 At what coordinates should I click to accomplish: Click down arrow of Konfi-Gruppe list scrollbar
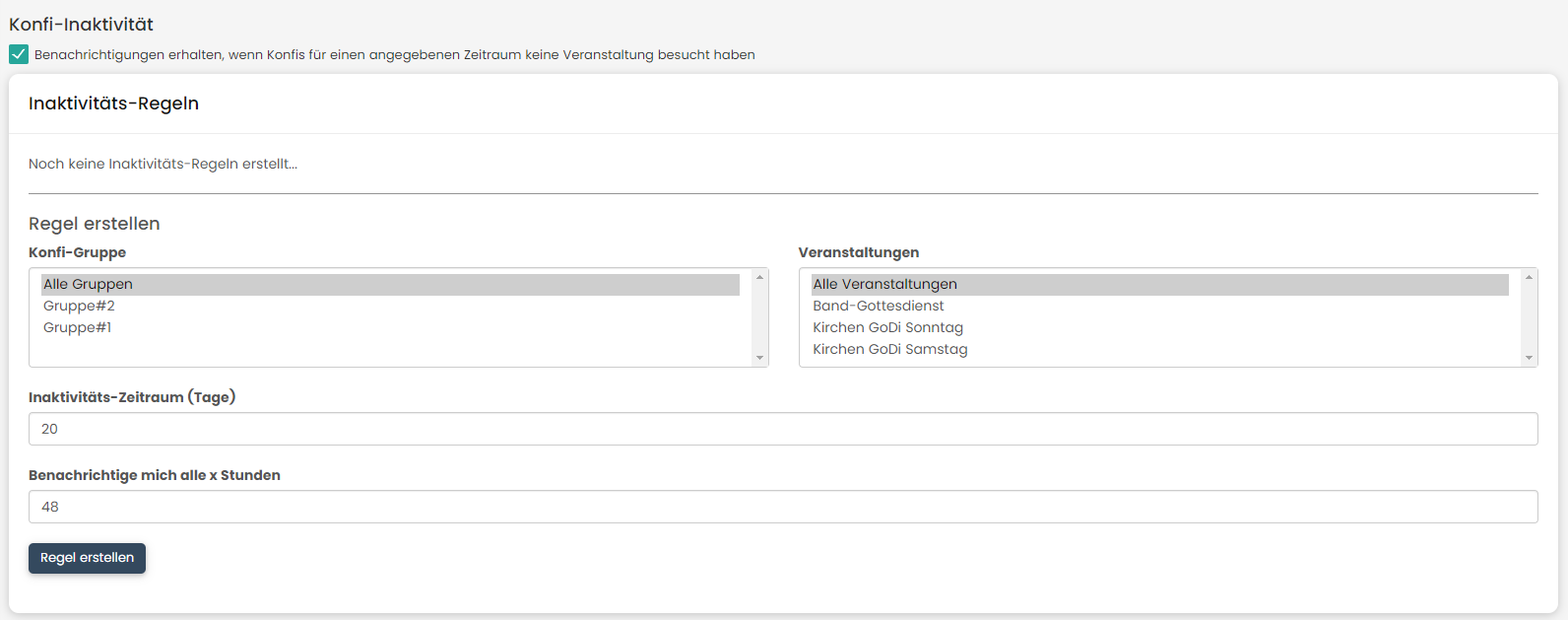(x=759, y=358)
